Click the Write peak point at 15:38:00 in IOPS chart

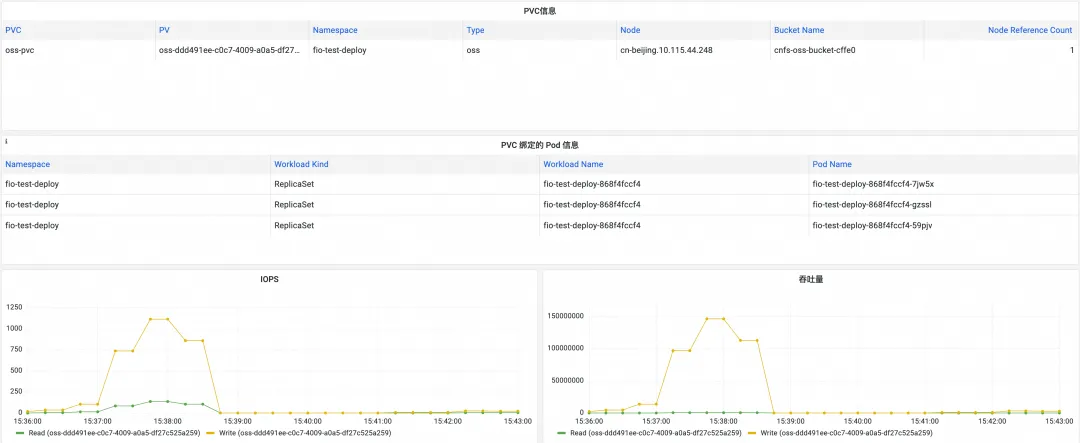pyautogui.click(x=167, y=319)
